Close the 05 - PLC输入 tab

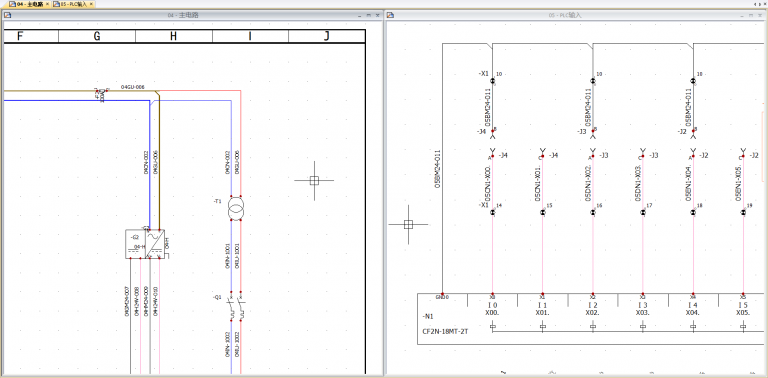[91, 4]
